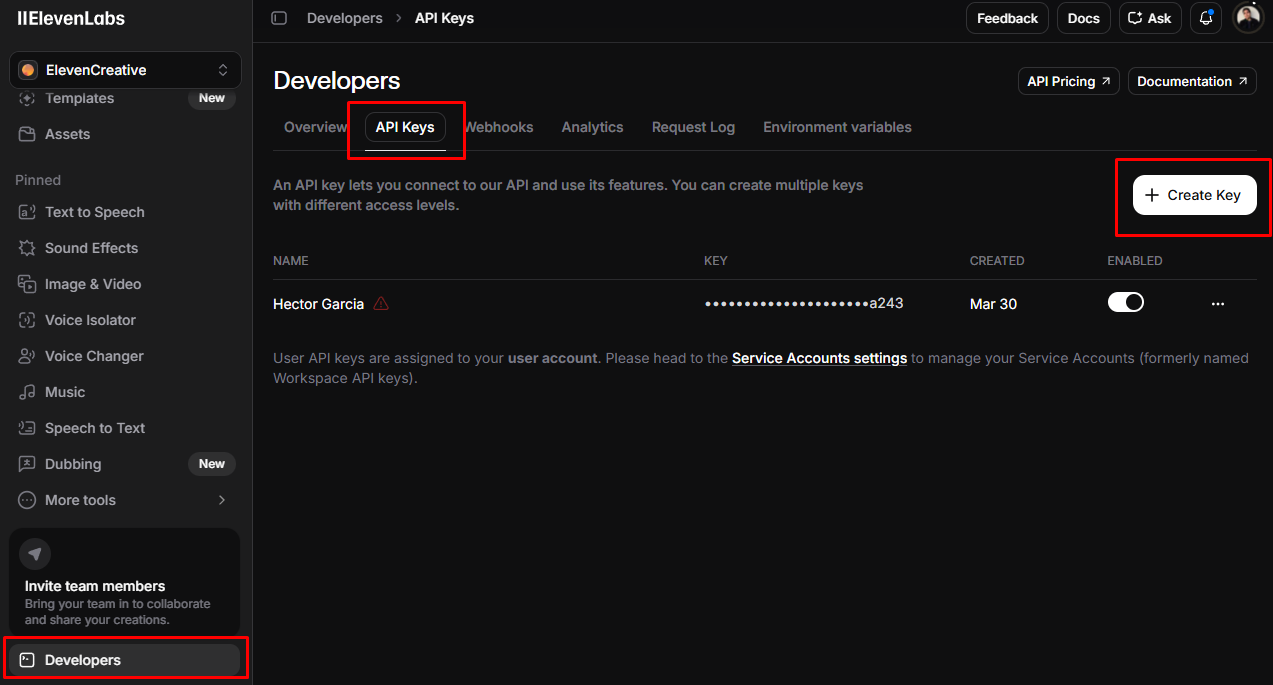The image size is (1273, 685).
Task: Click the Music note icon
Action: point(27,392)
